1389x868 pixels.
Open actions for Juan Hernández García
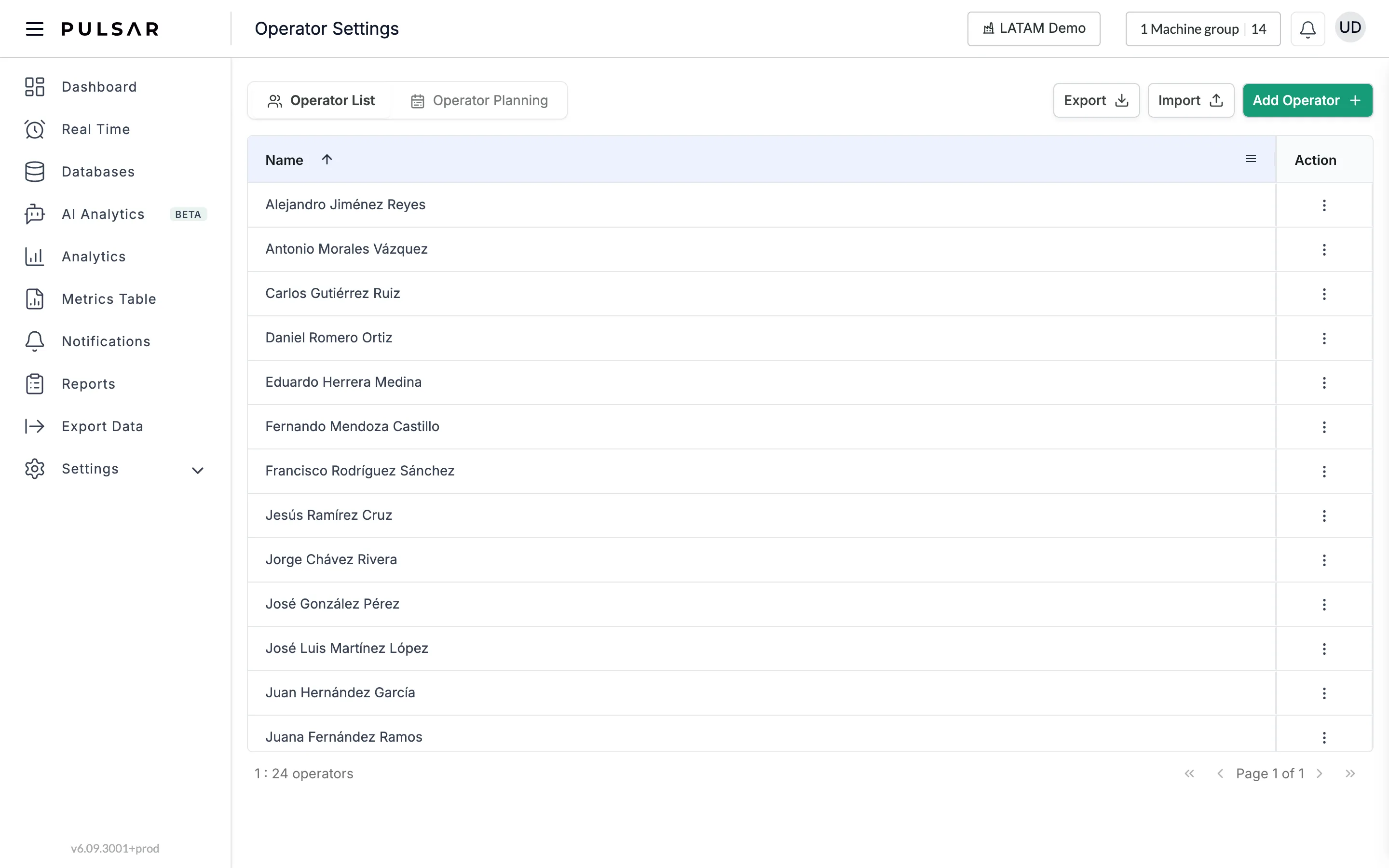click(x=1324, y=693)
